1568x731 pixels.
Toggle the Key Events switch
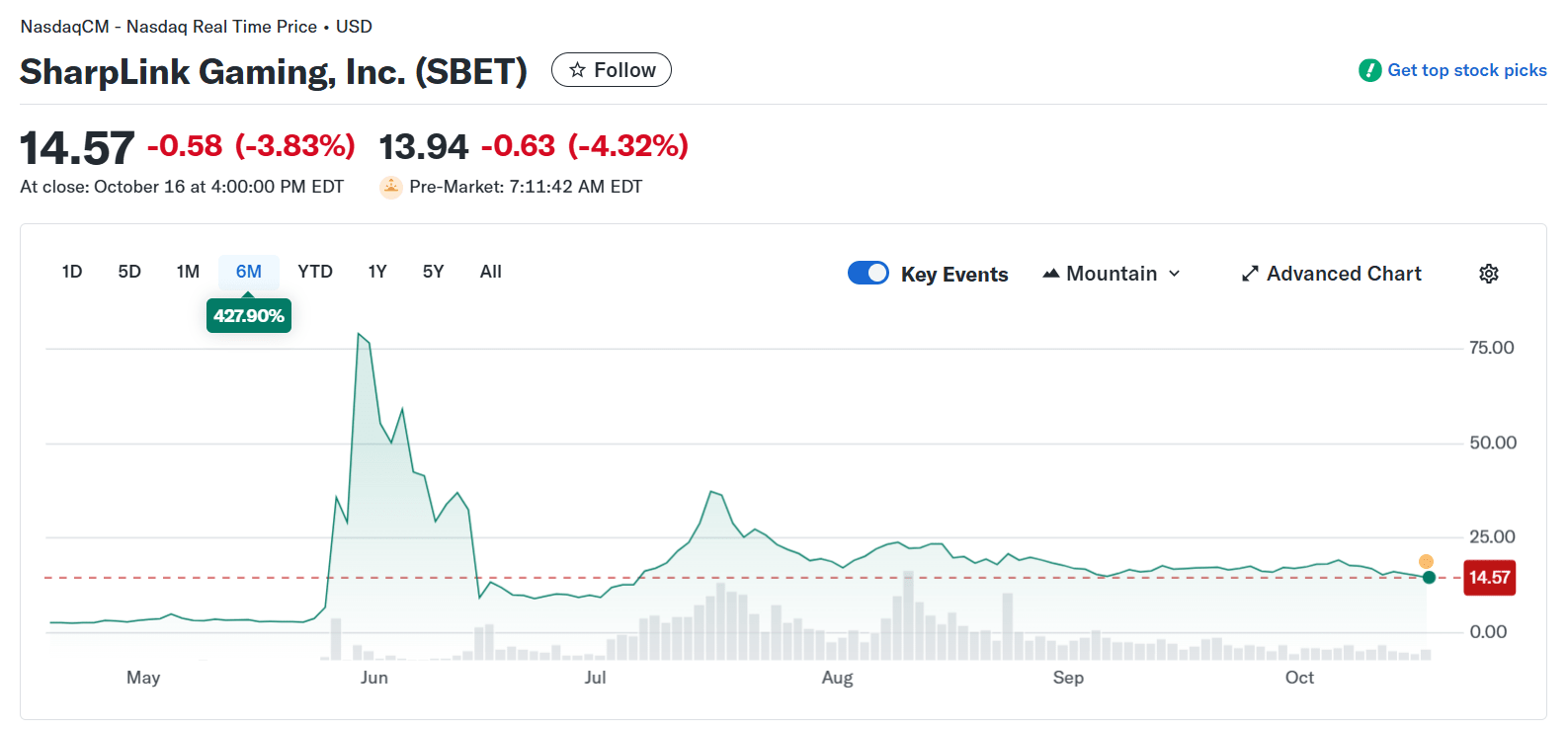point(868,273)
